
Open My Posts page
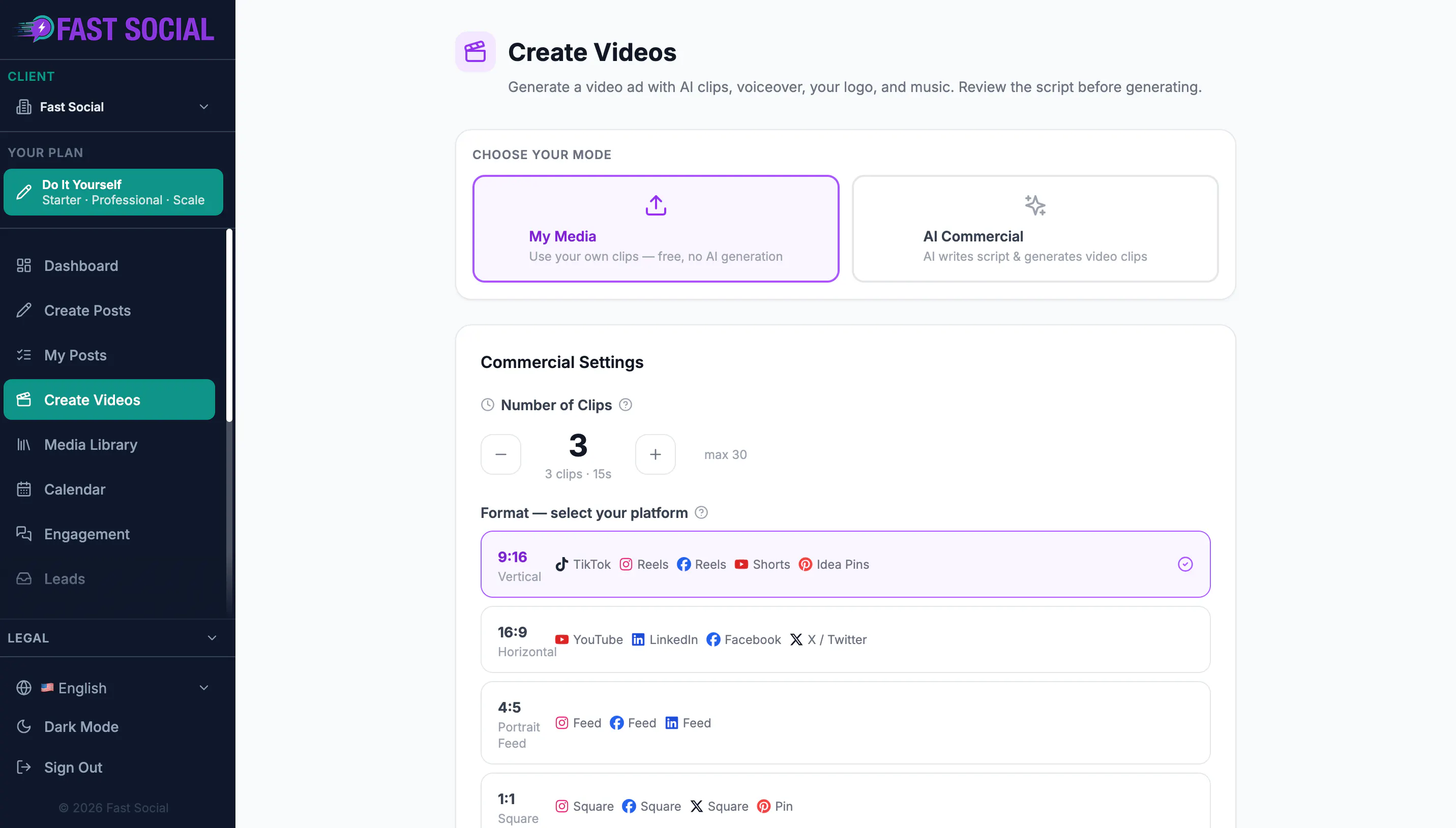click(109, 355)
